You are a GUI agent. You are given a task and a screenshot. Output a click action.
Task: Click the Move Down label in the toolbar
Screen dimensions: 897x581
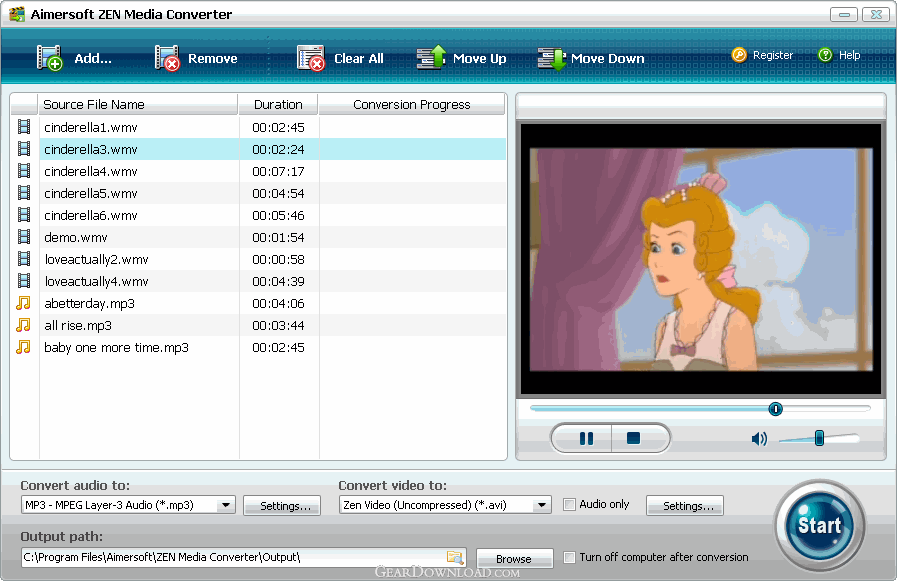click(608, 58)
